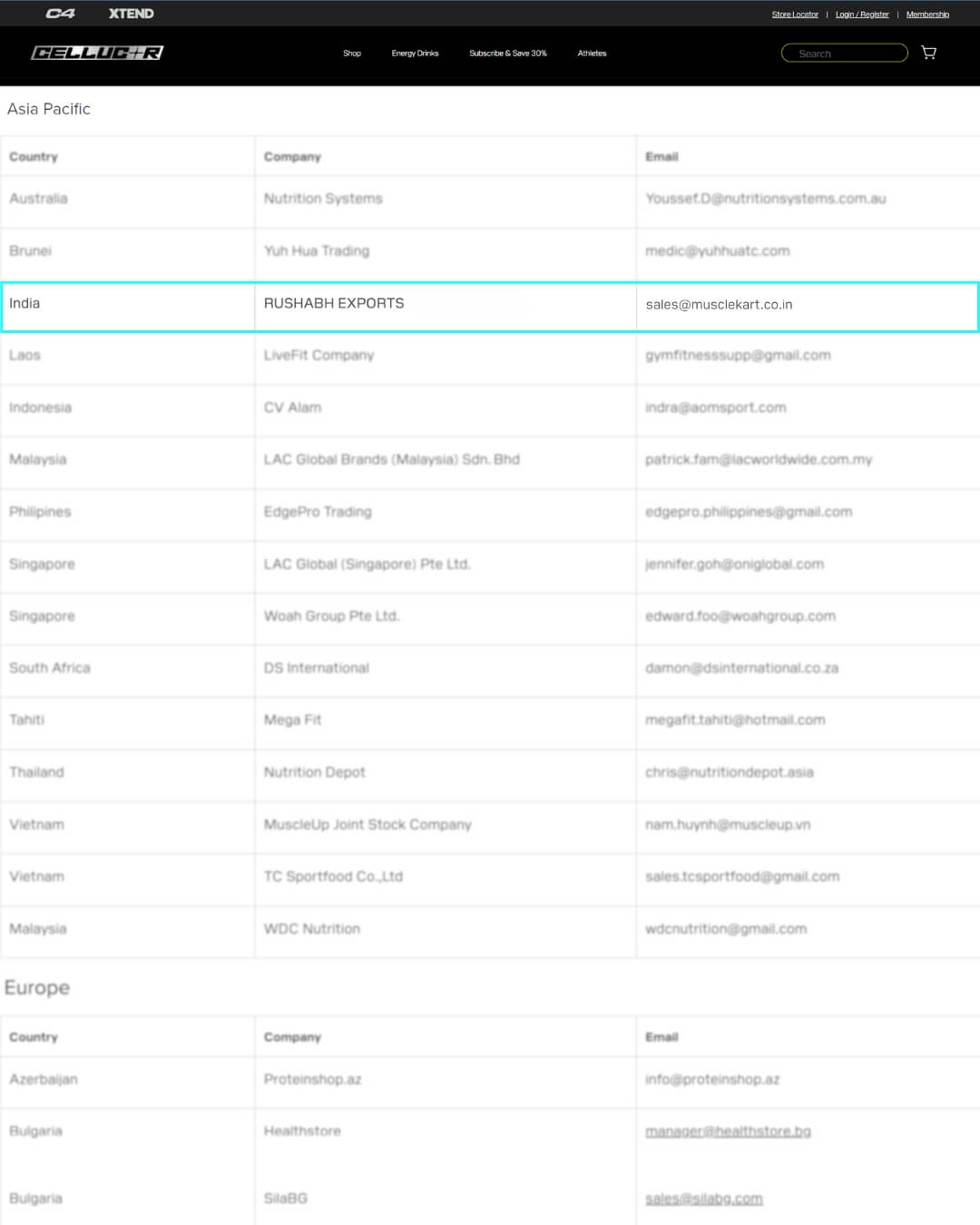Open the Shop menu
This screenshot has height=1225, width=980.
click(x=352, y=54)
